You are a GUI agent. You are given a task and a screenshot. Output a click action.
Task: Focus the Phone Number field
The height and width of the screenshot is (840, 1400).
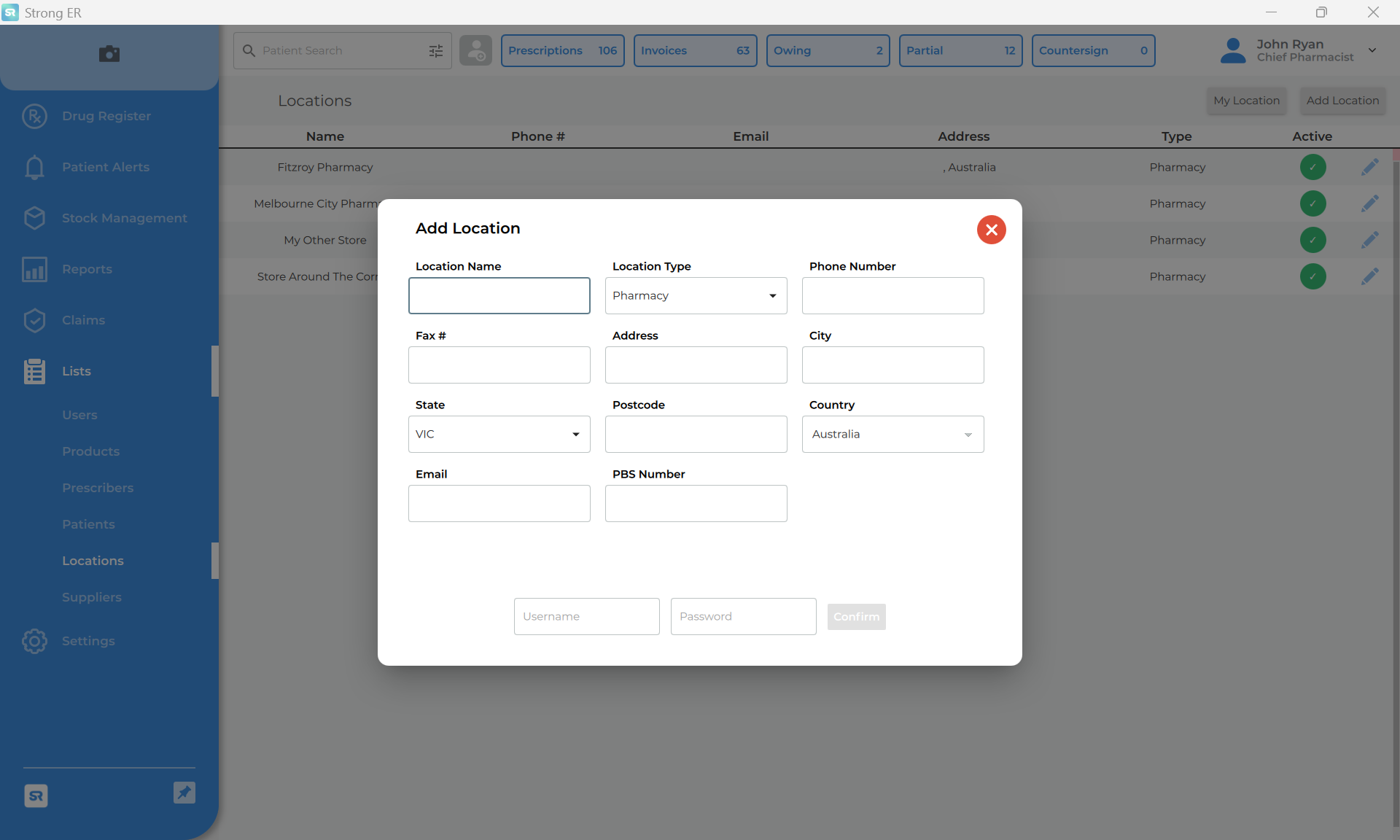coord(893,295)
